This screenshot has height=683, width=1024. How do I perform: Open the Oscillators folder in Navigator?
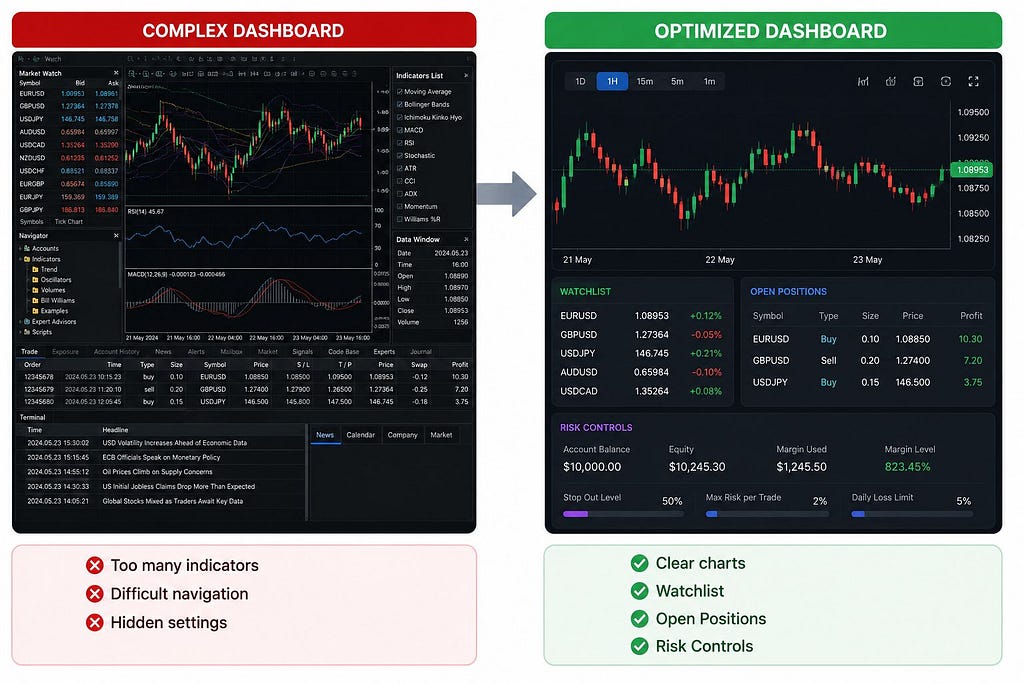[52, 280]
